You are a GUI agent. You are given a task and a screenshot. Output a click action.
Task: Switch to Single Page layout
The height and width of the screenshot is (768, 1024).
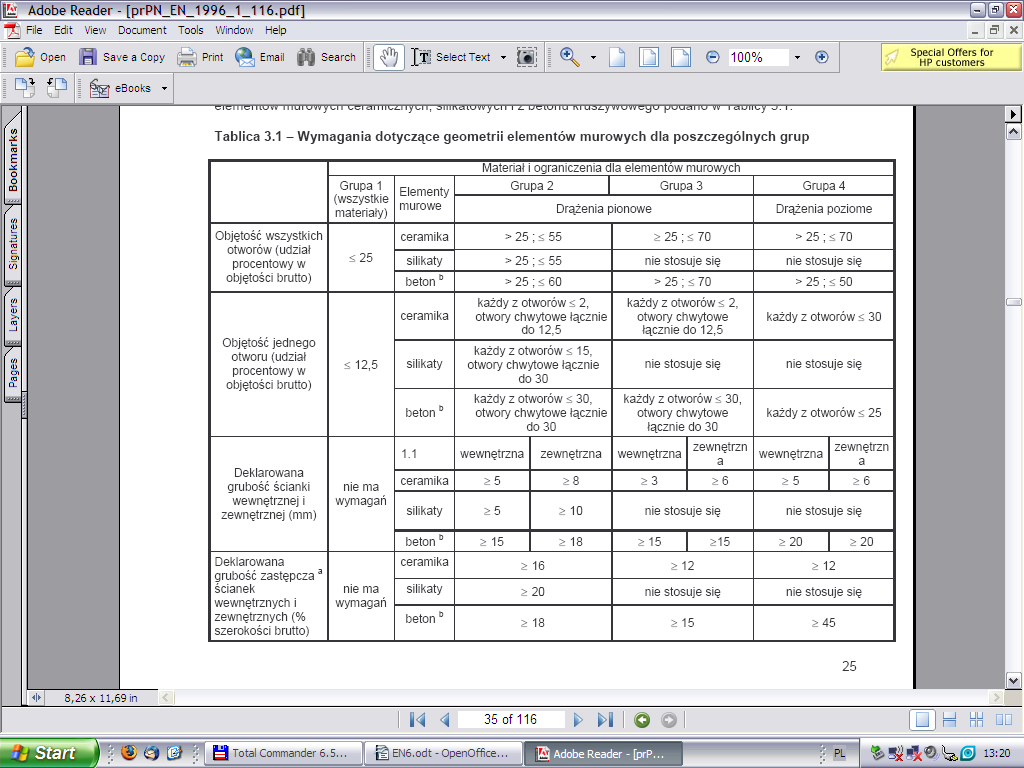point(922,720)
